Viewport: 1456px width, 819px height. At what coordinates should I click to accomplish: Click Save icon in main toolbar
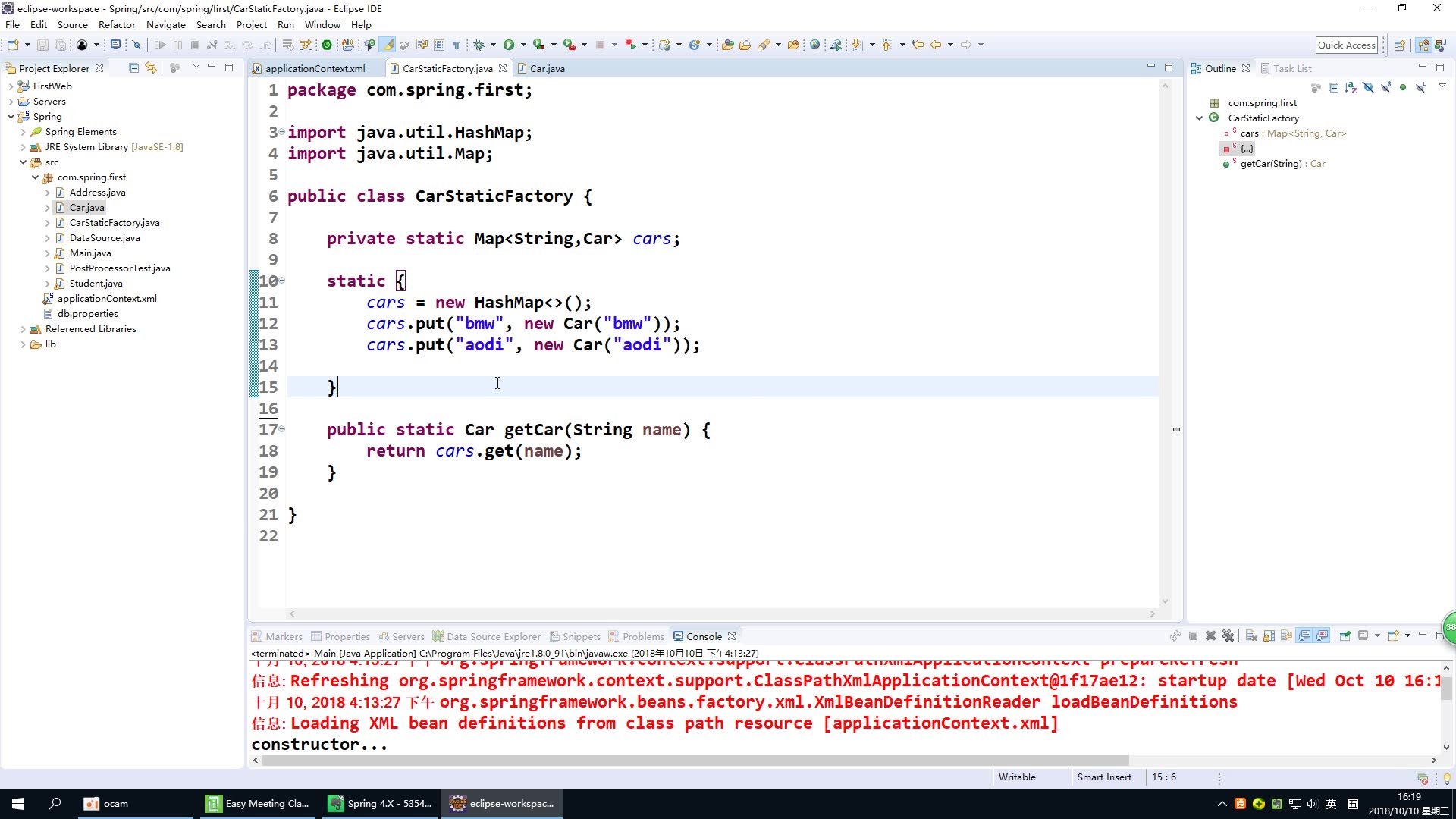point(42,45)
